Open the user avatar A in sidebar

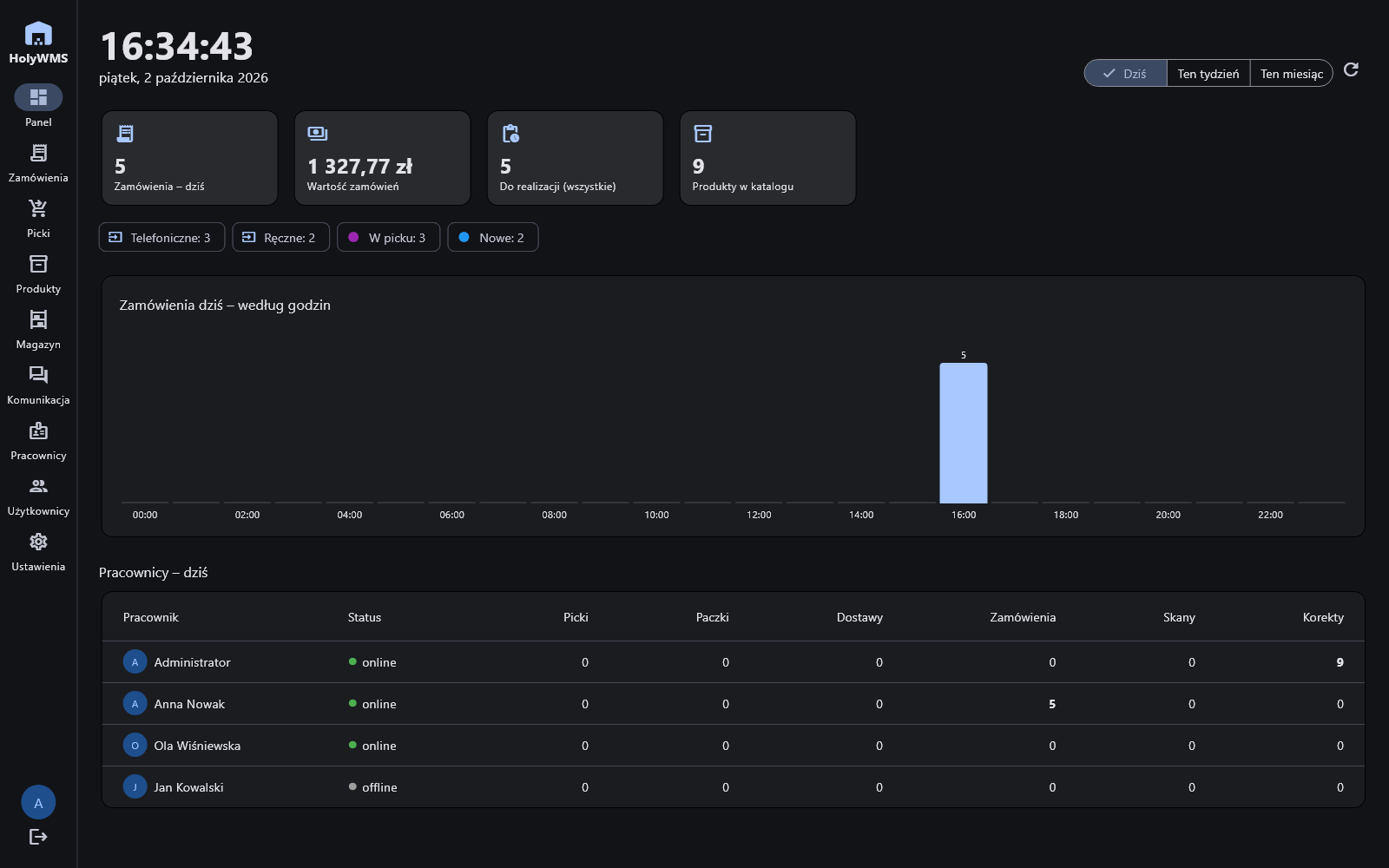click(x=38, y=803)
